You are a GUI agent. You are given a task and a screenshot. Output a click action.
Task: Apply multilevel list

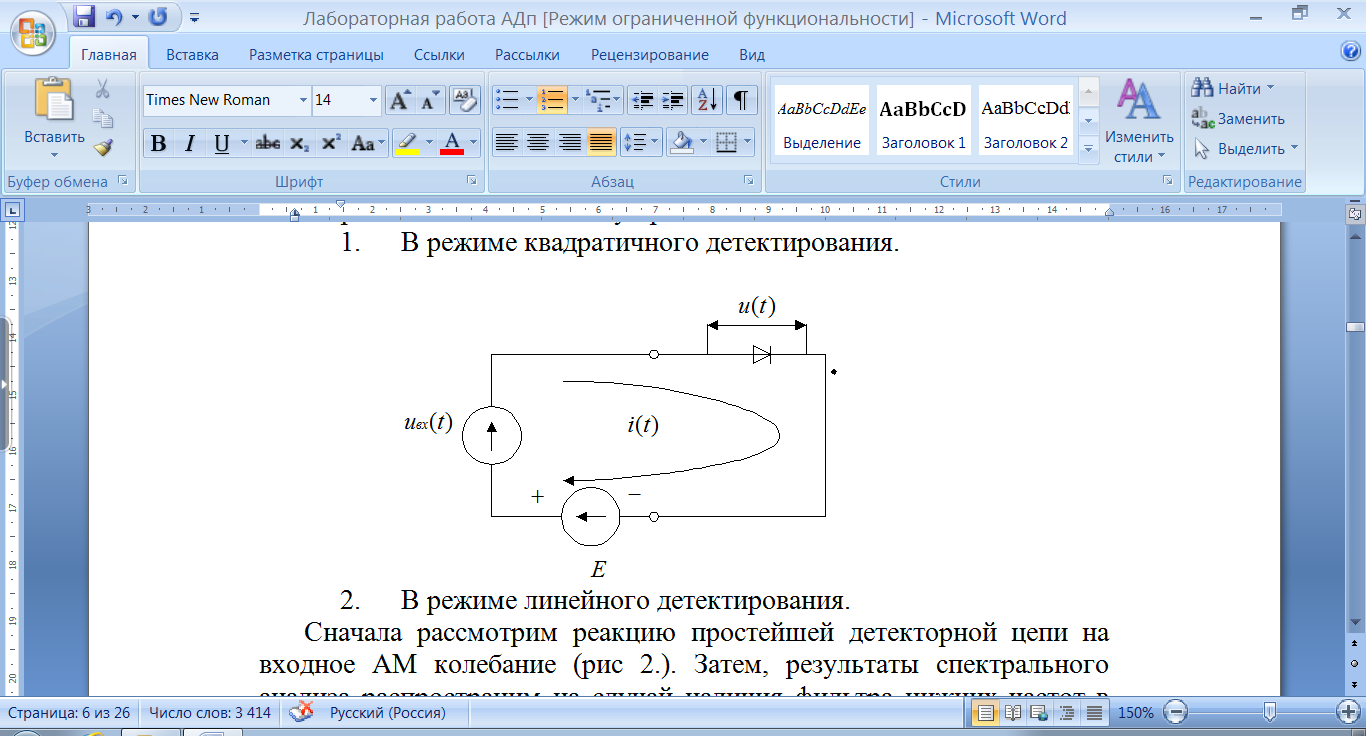click(x=598, y=100)
